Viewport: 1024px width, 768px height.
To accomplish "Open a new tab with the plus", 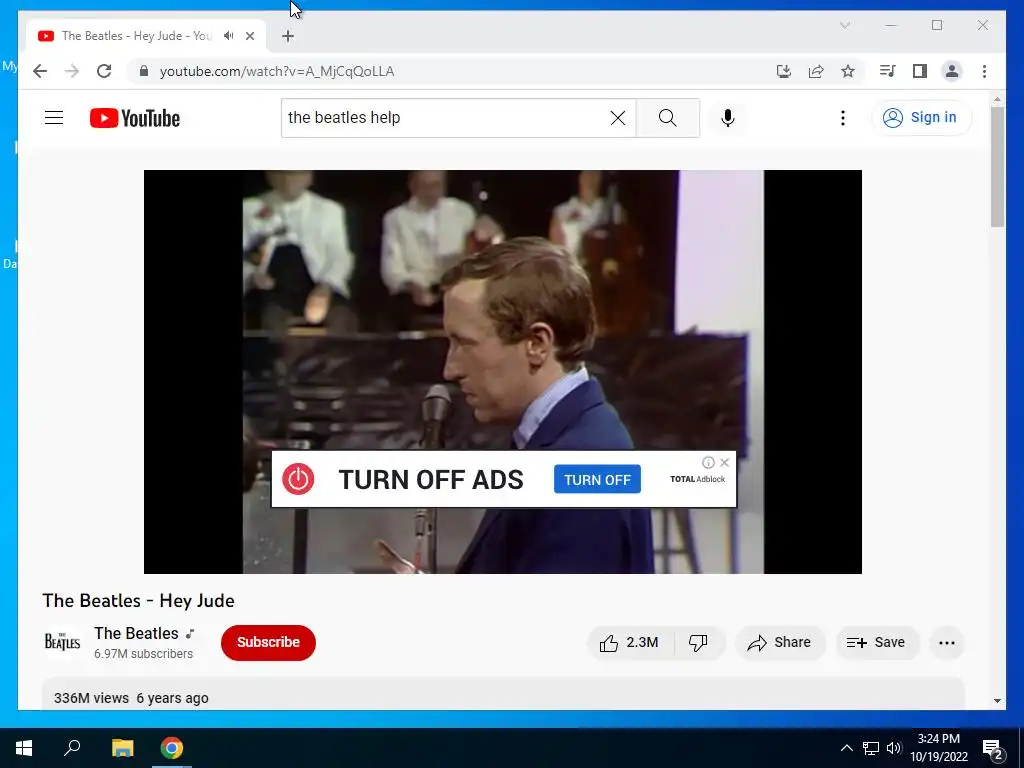I will pos(288,36).
